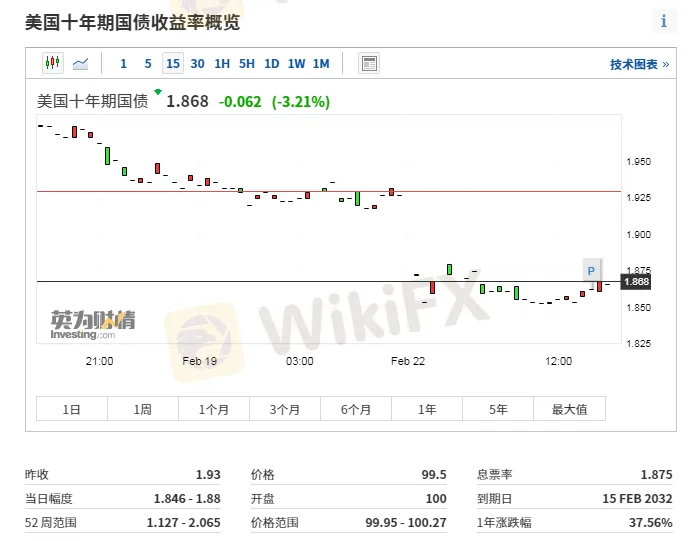Switch to the 1个月 range tab
Screen dimensions: 690x541
click(x=214, y=409)
